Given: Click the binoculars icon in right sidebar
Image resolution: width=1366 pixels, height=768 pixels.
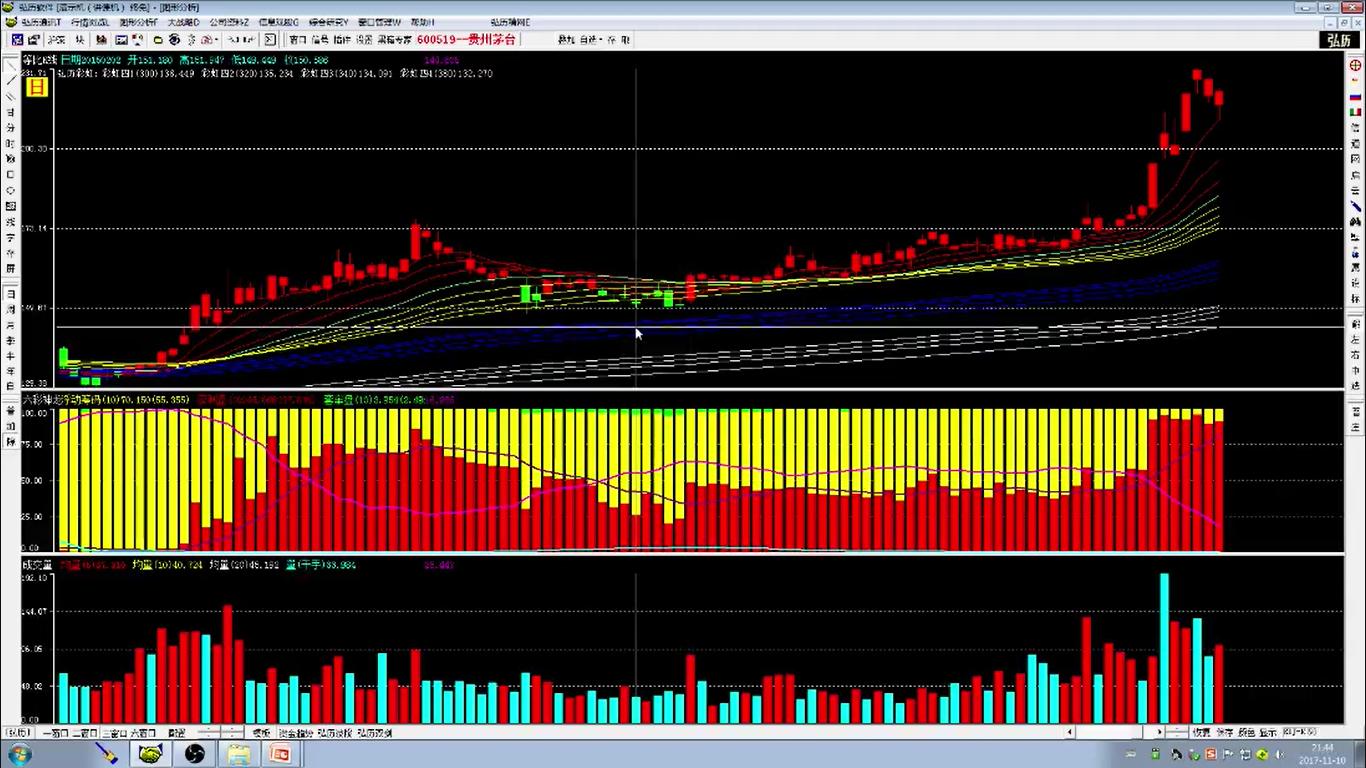Looking at the screenshot, I should coord(1355,221).
